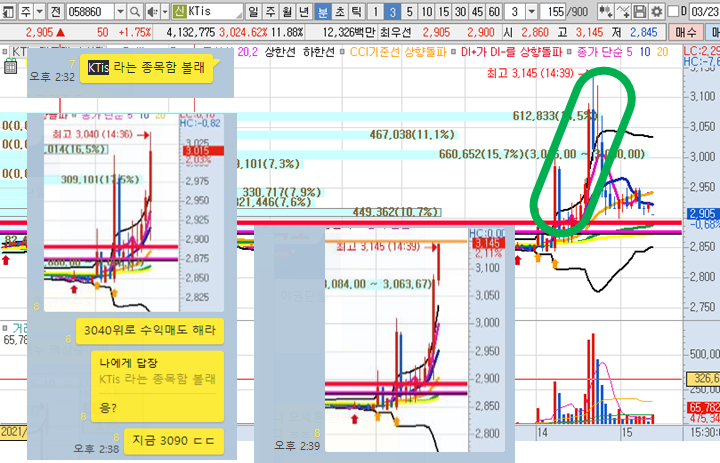
Task: Click the 3040위로 수익매도 해라 chat bubble
Action: coord(150,331)
